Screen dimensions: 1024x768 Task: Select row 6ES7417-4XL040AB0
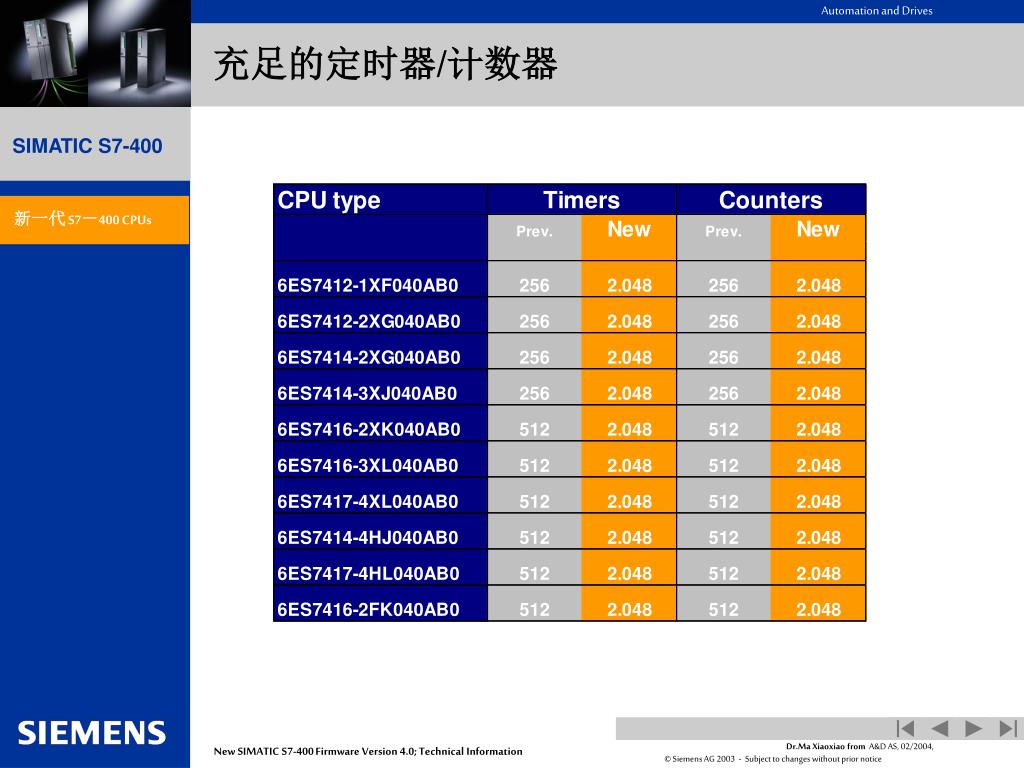coord(569,495)
